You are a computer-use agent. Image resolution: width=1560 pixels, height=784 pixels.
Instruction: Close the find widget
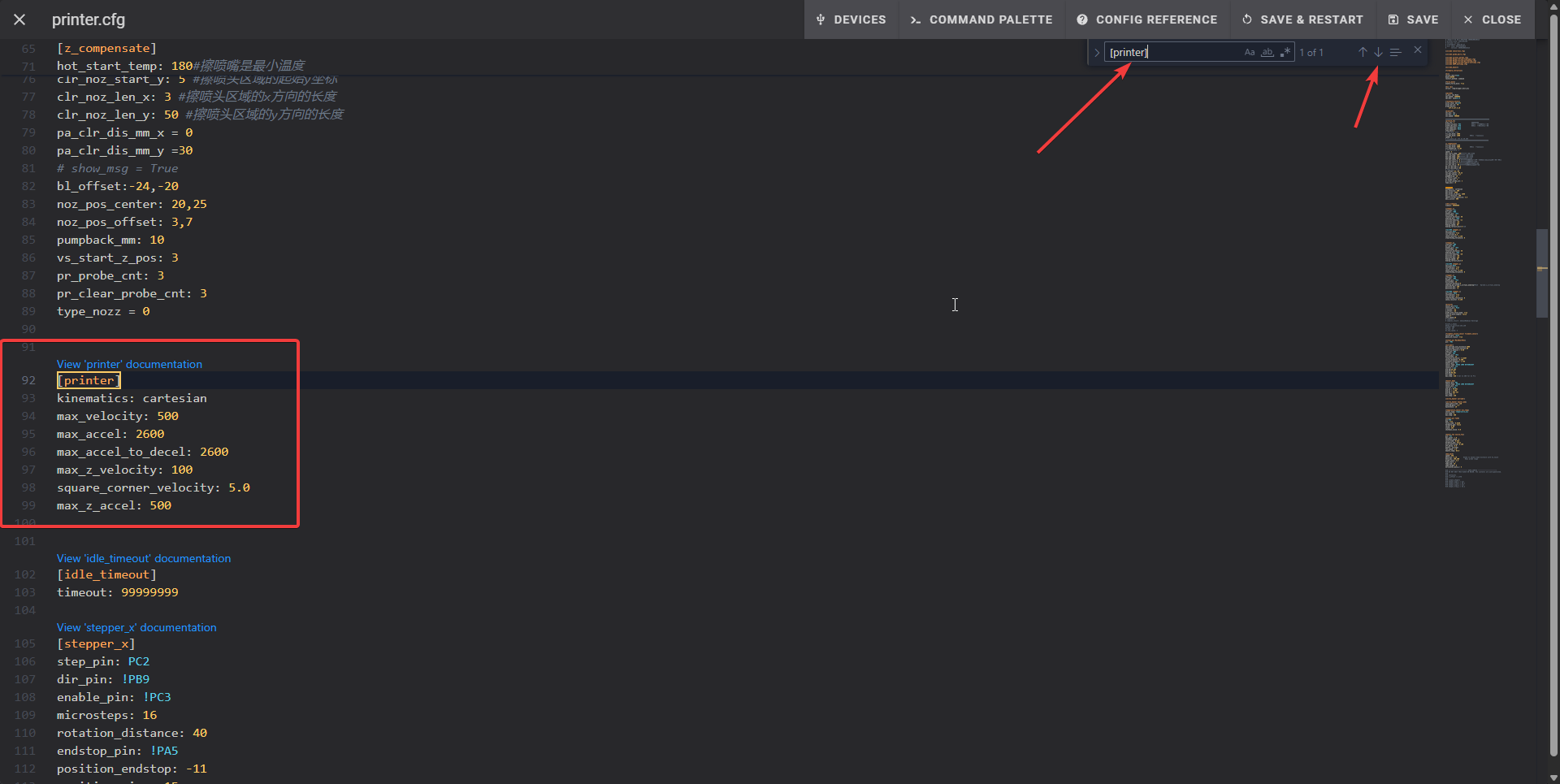point(1418,50)
